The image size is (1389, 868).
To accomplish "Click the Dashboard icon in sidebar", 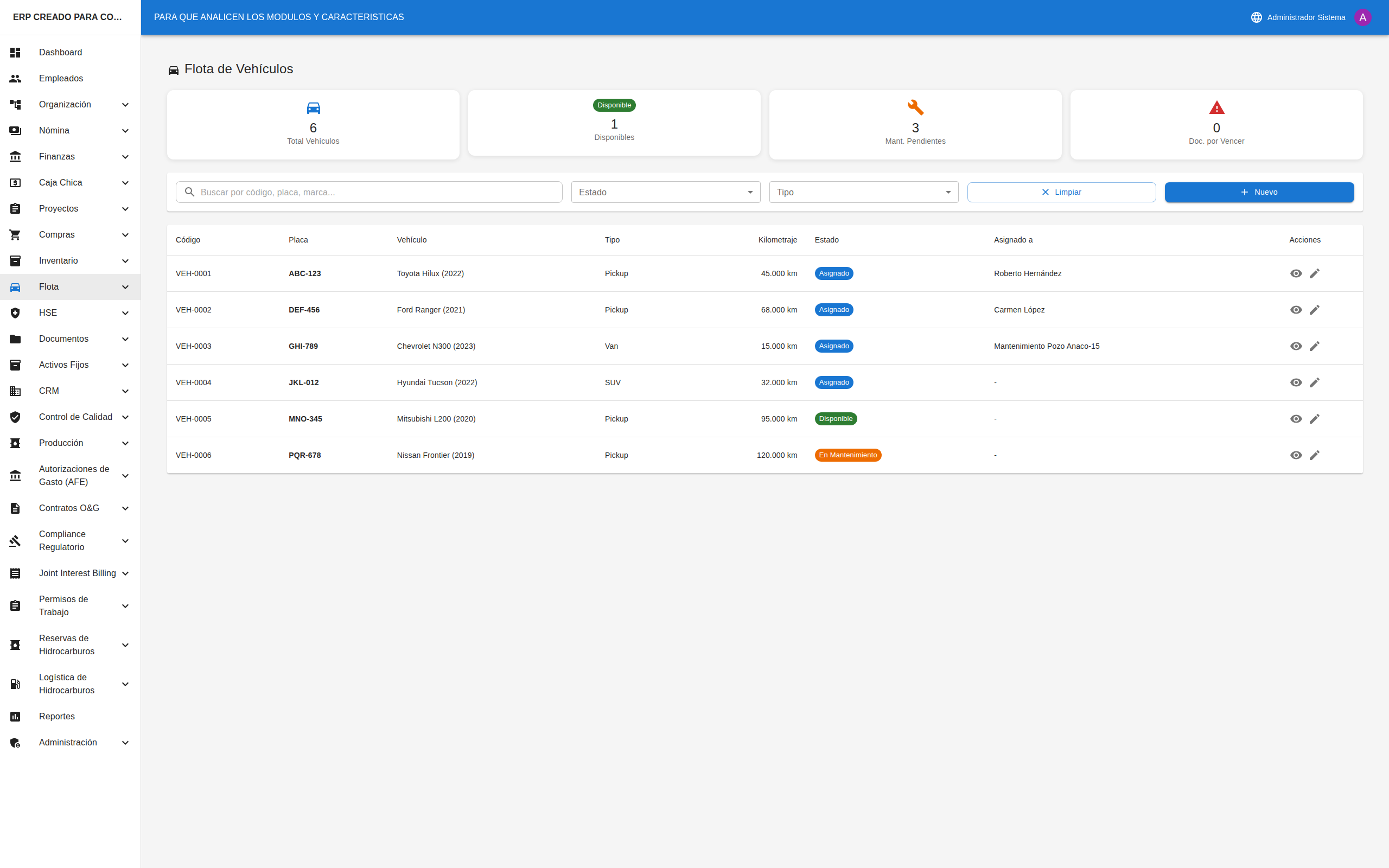I will 16,52.
